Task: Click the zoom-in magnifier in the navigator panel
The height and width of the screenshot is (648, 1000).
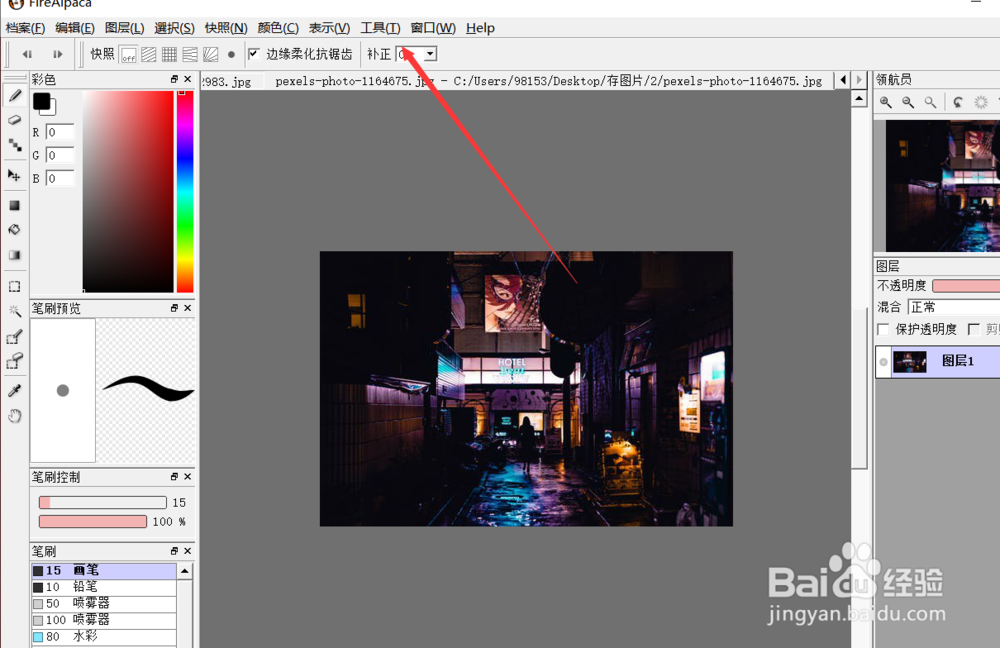Action: click(x=886, y=101)
